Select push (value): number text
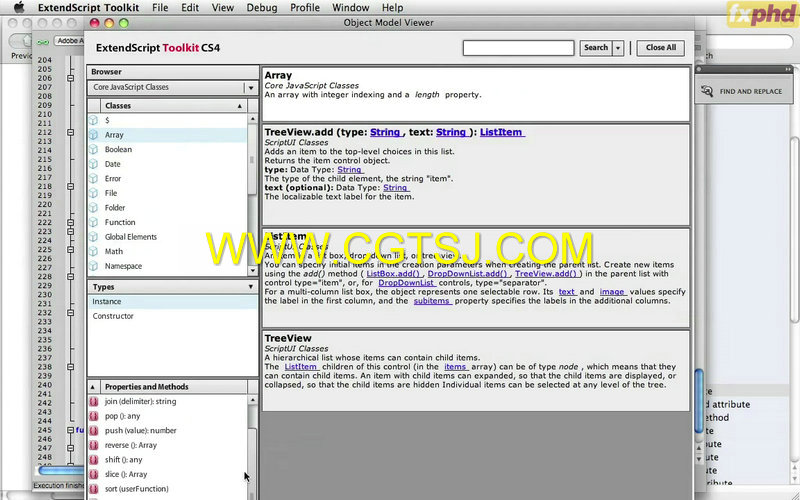This screenshot has height=500, width=800. 140,431
